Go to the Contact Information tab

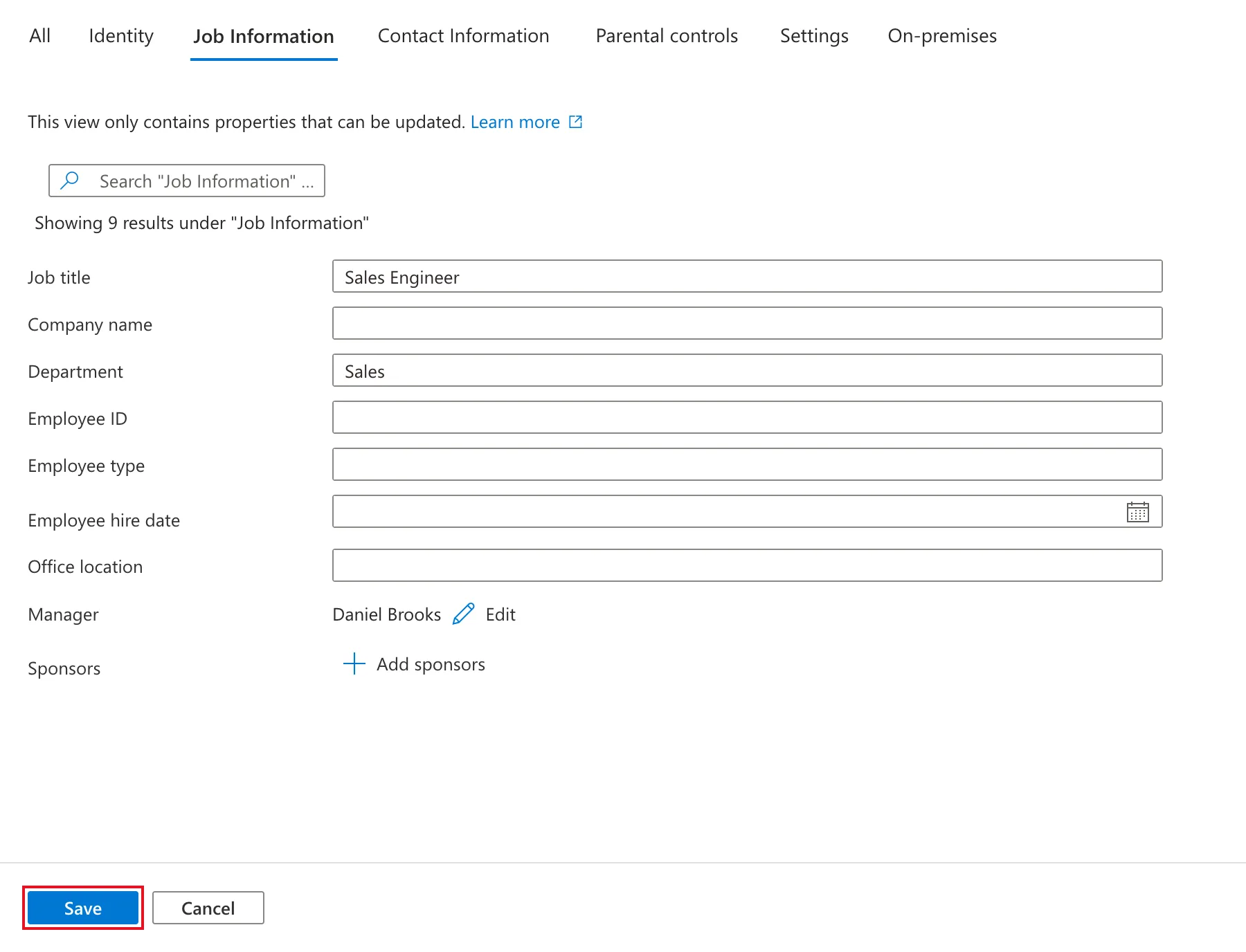[464, 36]
